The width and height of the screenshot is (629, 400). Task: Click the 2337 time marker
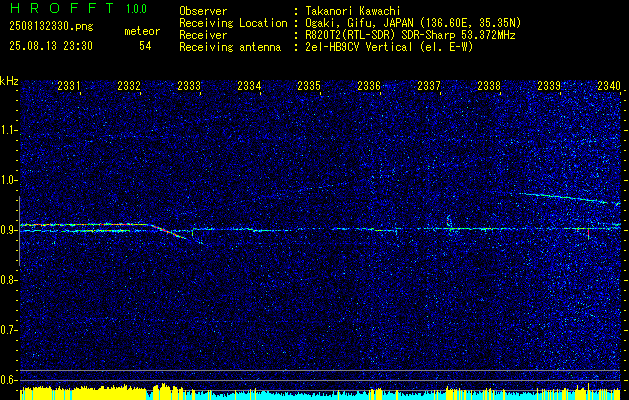coord(429,86)
